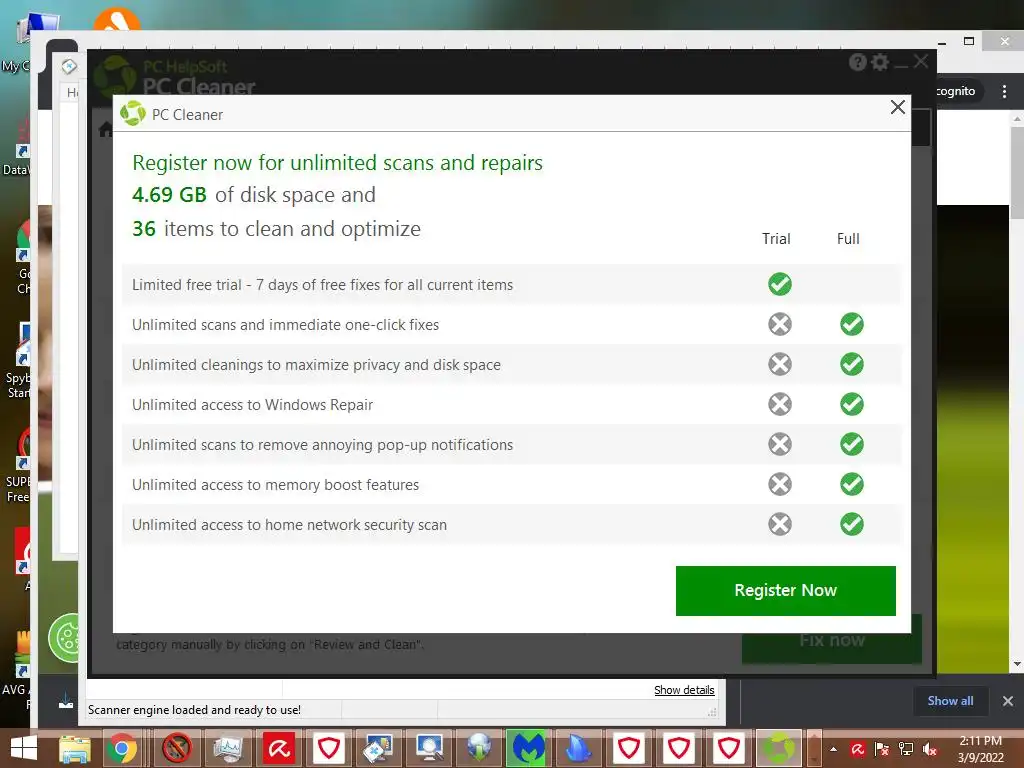Click Trial X icon for memory boost row
Viewport: 1024px width, 768px height.
click(x=780, y=484)
